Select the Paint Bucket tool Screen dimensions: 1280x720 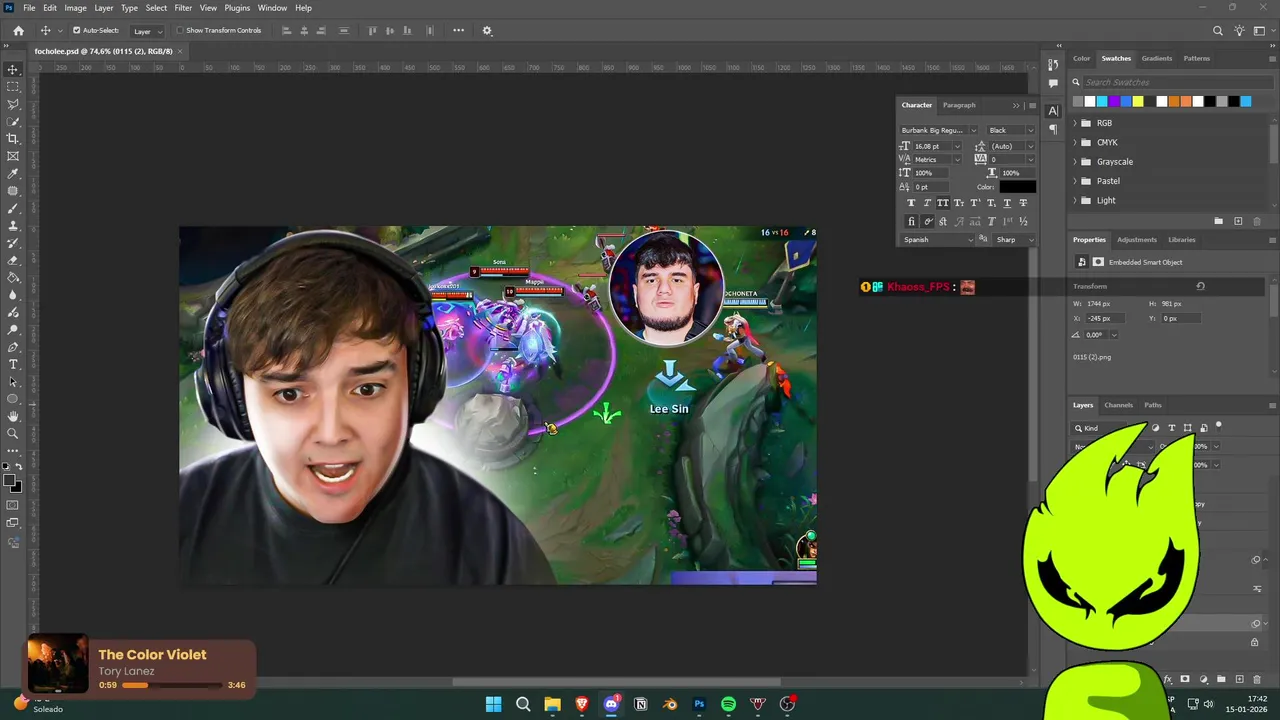tap(13, 278)
